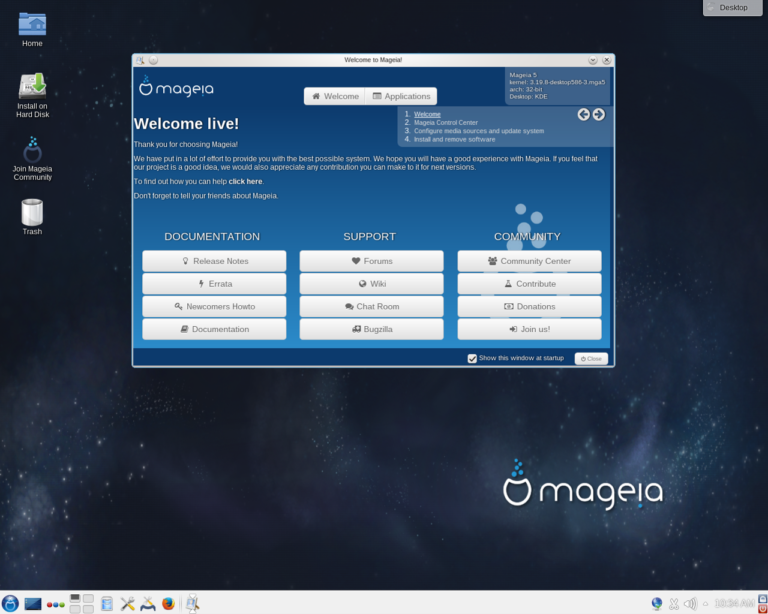Click the network globe tray icon

[657, 603]
